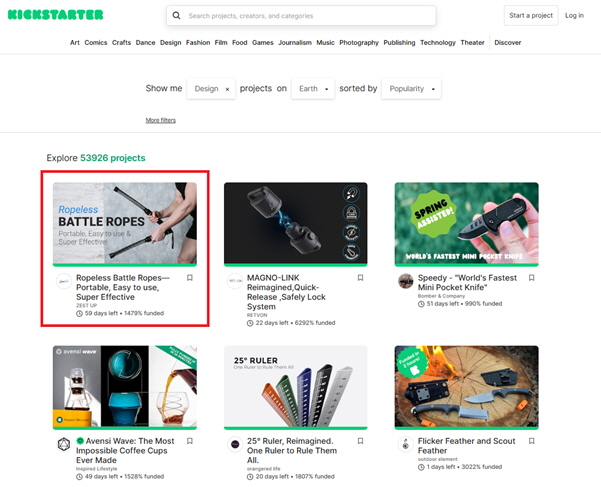Click '59 days left • 1479% funded' text
Image resolution: width=601 pixels, height=487 pixels.
pos(124,313)
